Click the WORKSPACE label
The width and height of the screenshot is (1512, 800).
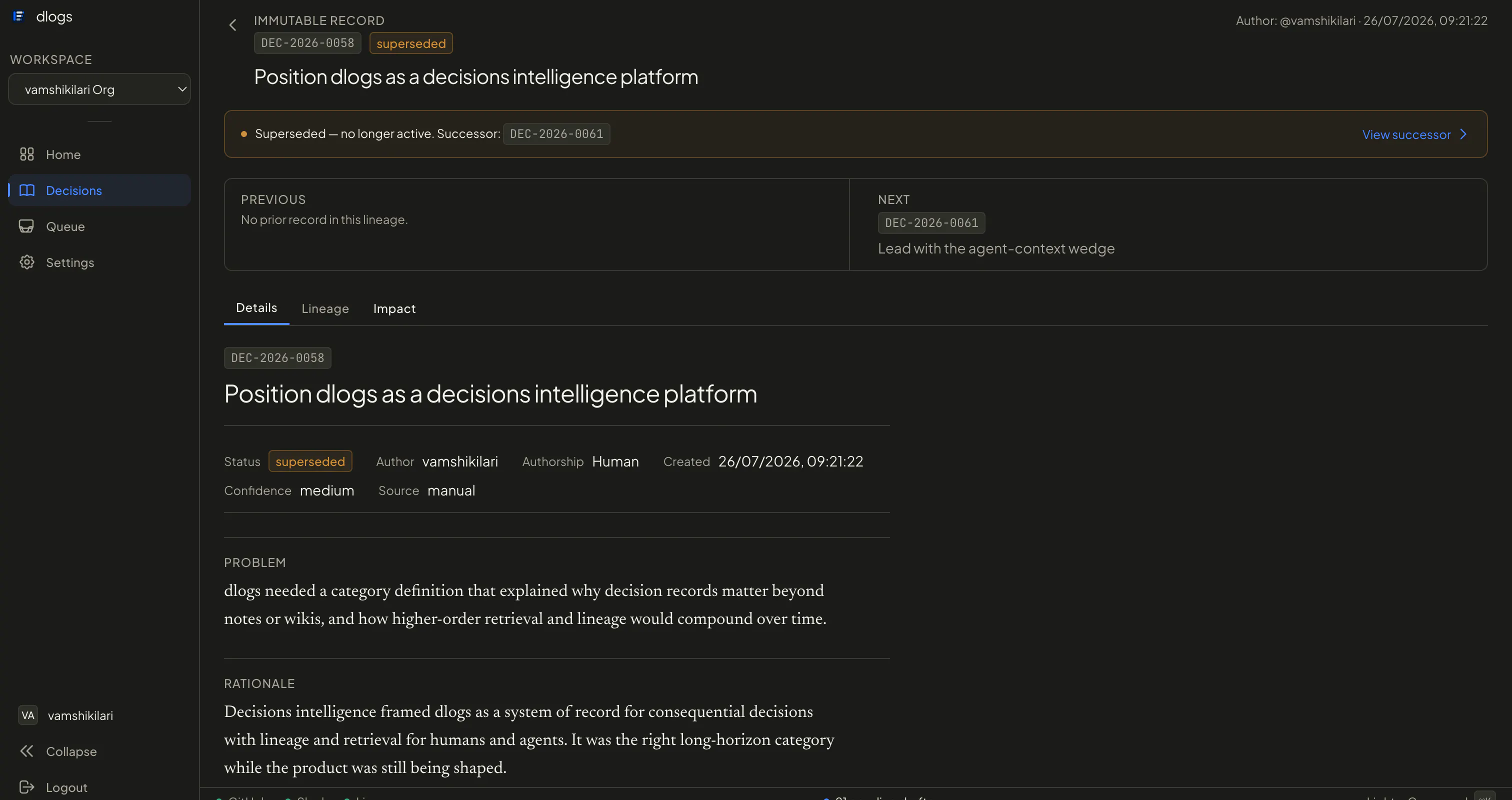click(x=51, y=60)
